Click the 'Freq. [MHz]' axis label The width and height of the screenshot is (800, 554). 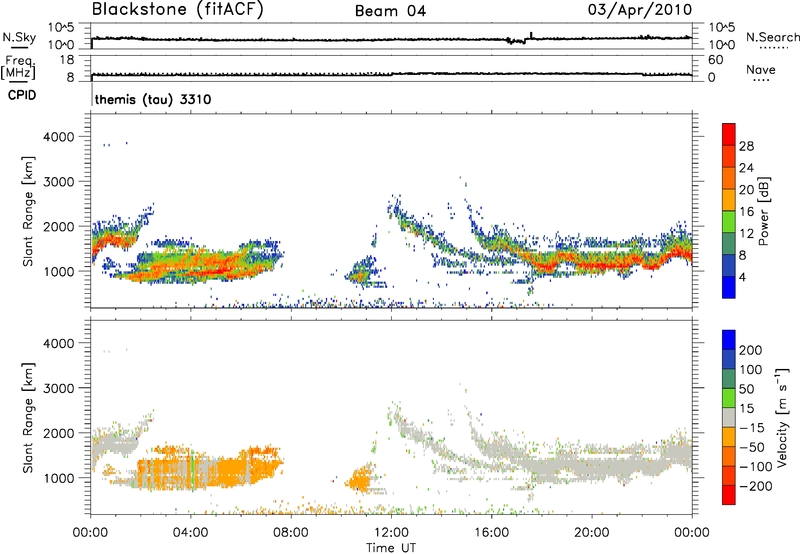(18, 68)
